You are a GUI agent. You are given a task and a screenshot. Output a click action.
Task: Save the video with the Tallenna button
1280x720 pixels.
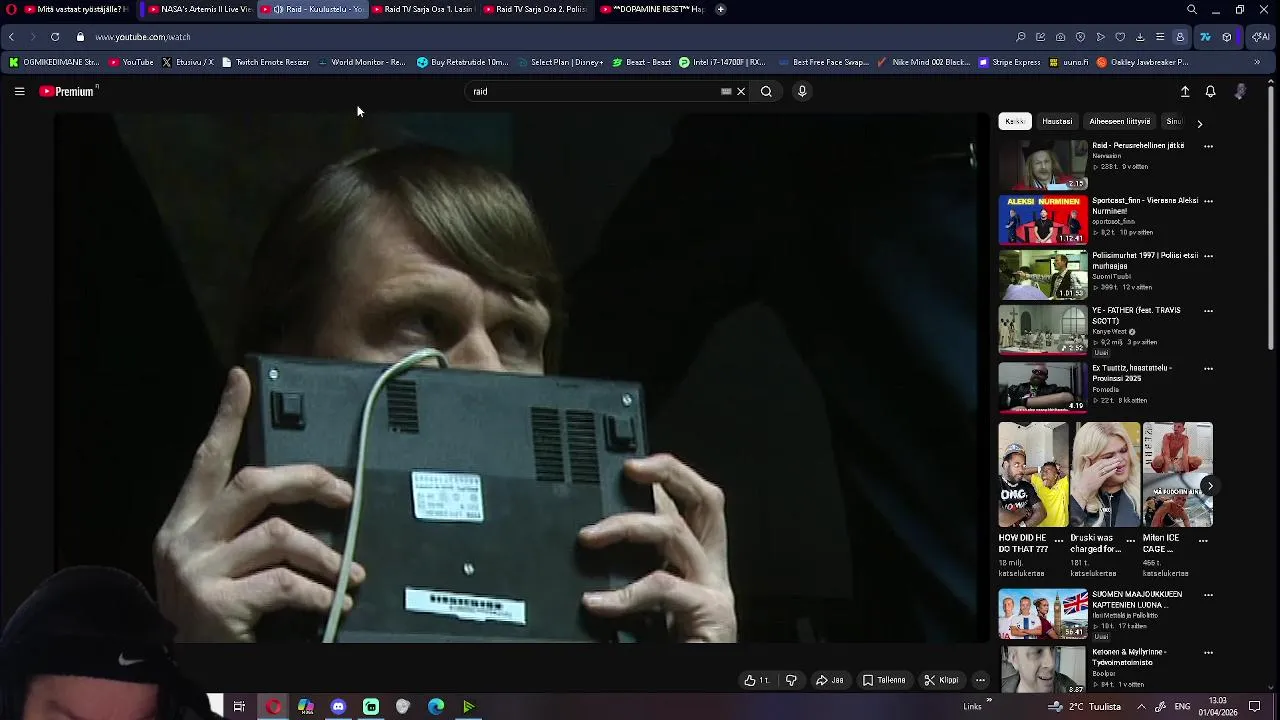pos(884,680)
